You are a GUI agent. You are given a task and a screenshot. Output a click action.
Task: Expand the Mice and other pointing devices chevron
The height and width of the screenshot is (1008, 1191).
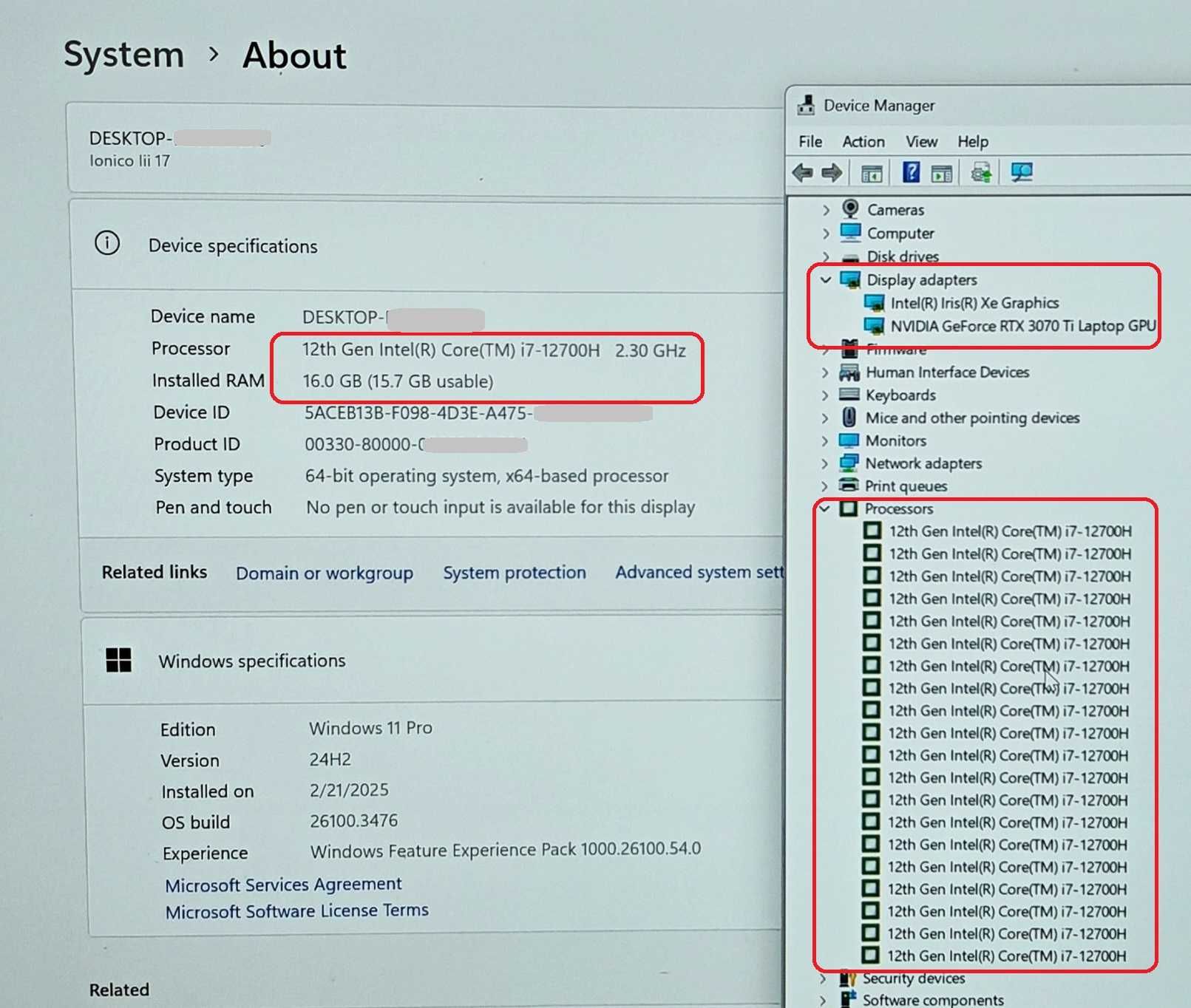826,418
